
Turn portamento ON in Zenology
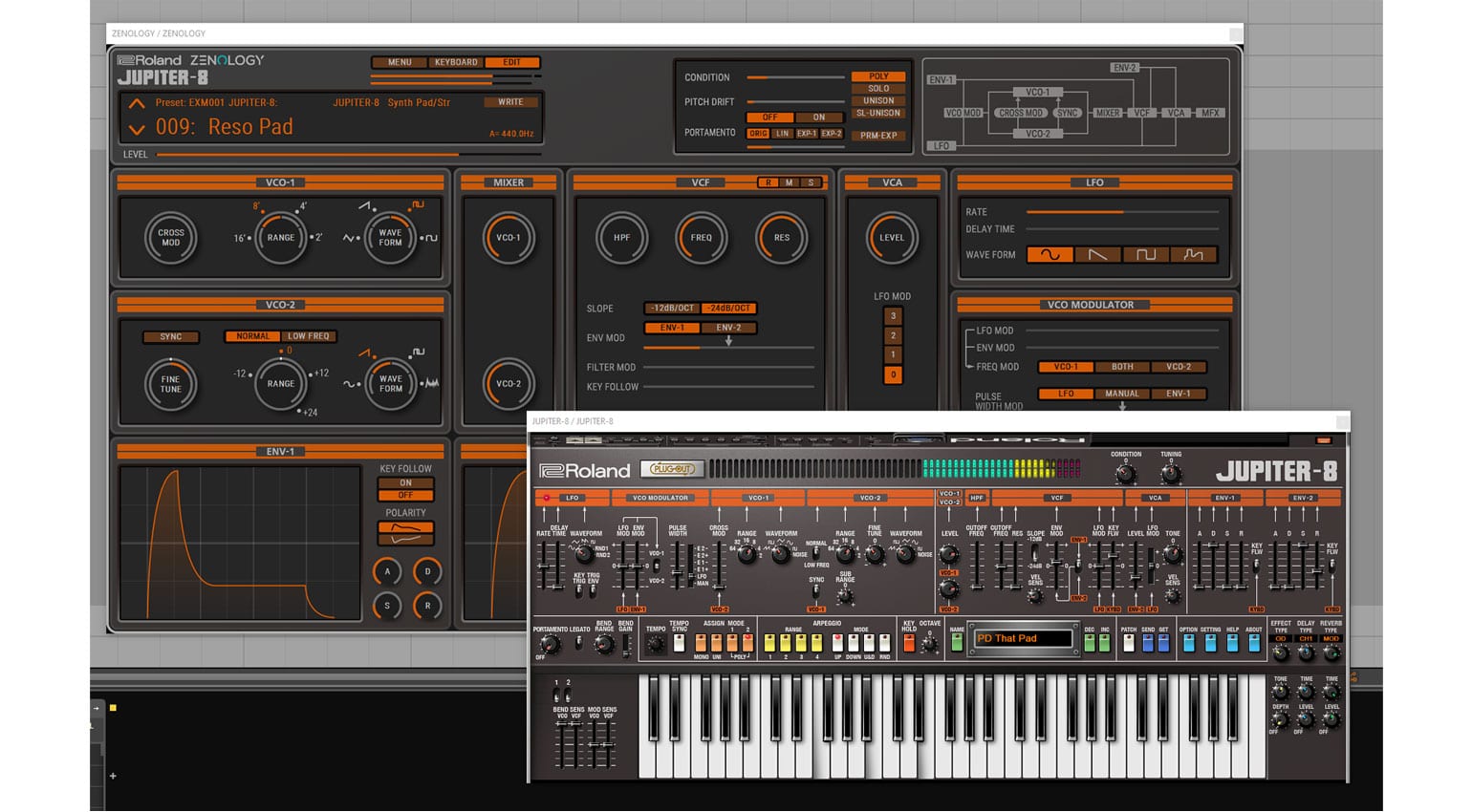pyautogui.click(x=819, y=118)
